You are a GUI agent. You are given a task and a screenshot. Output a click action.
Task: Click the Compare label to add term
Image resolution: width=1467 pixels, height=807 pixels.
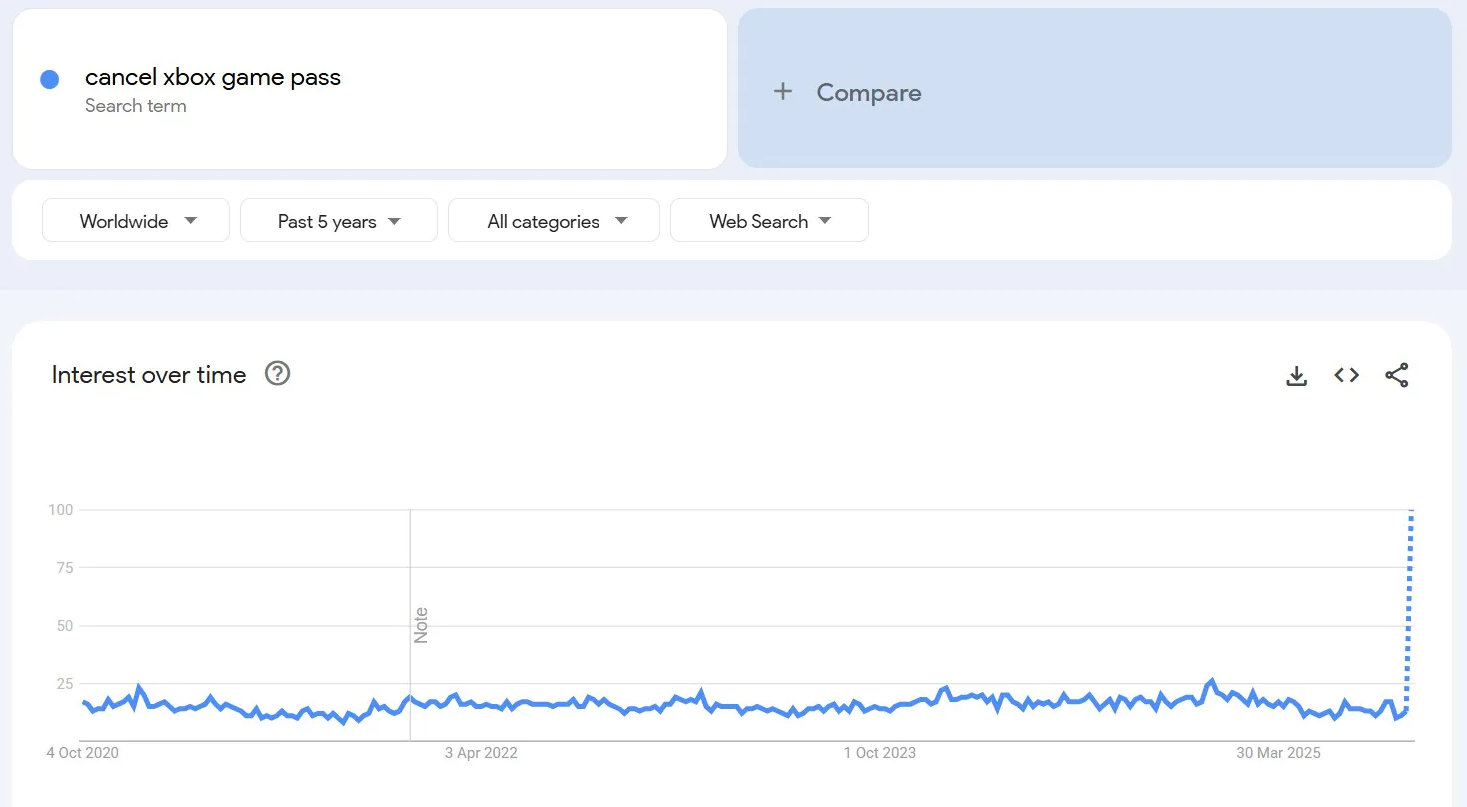[x=868, y=93]
